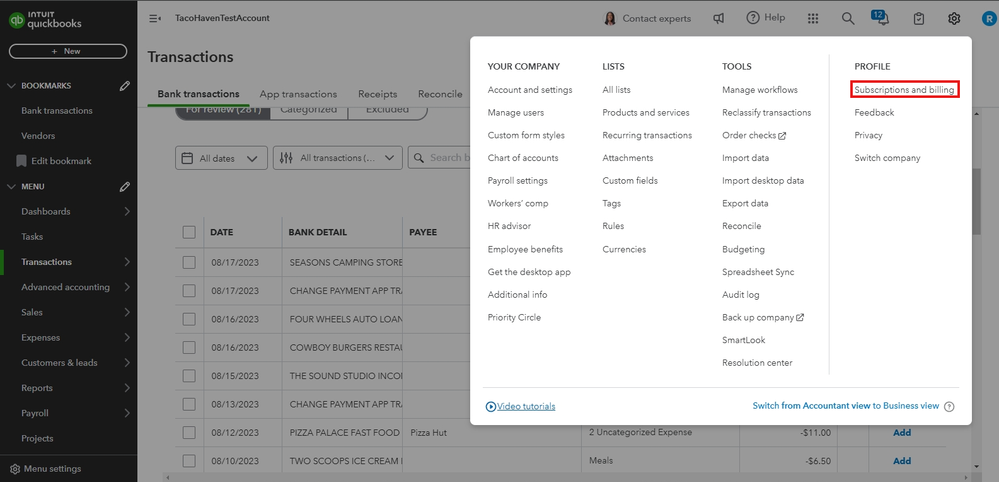
Task: Open the notifications bell icon
Action: pyautogui.click(x=882, y=18)
